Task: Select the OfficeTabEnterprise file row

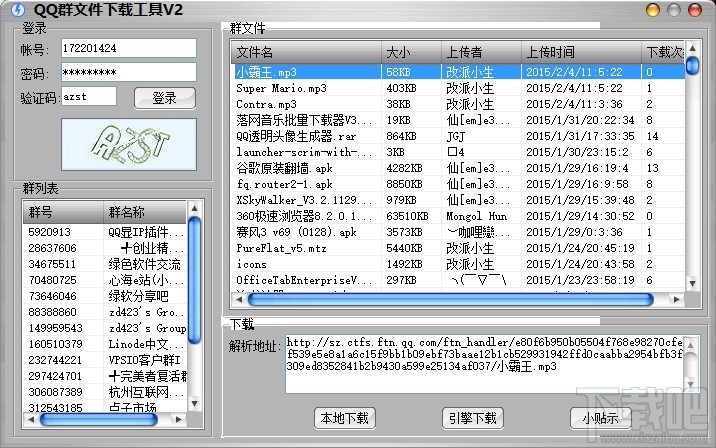Action: pyautogui.click(x=458, y=280)
